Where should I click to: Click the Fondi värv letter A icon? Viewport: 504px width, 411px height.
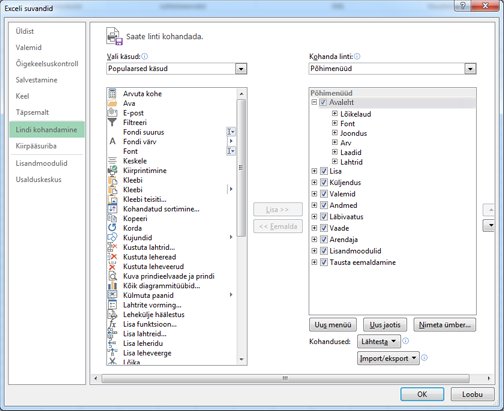(112, 141)
